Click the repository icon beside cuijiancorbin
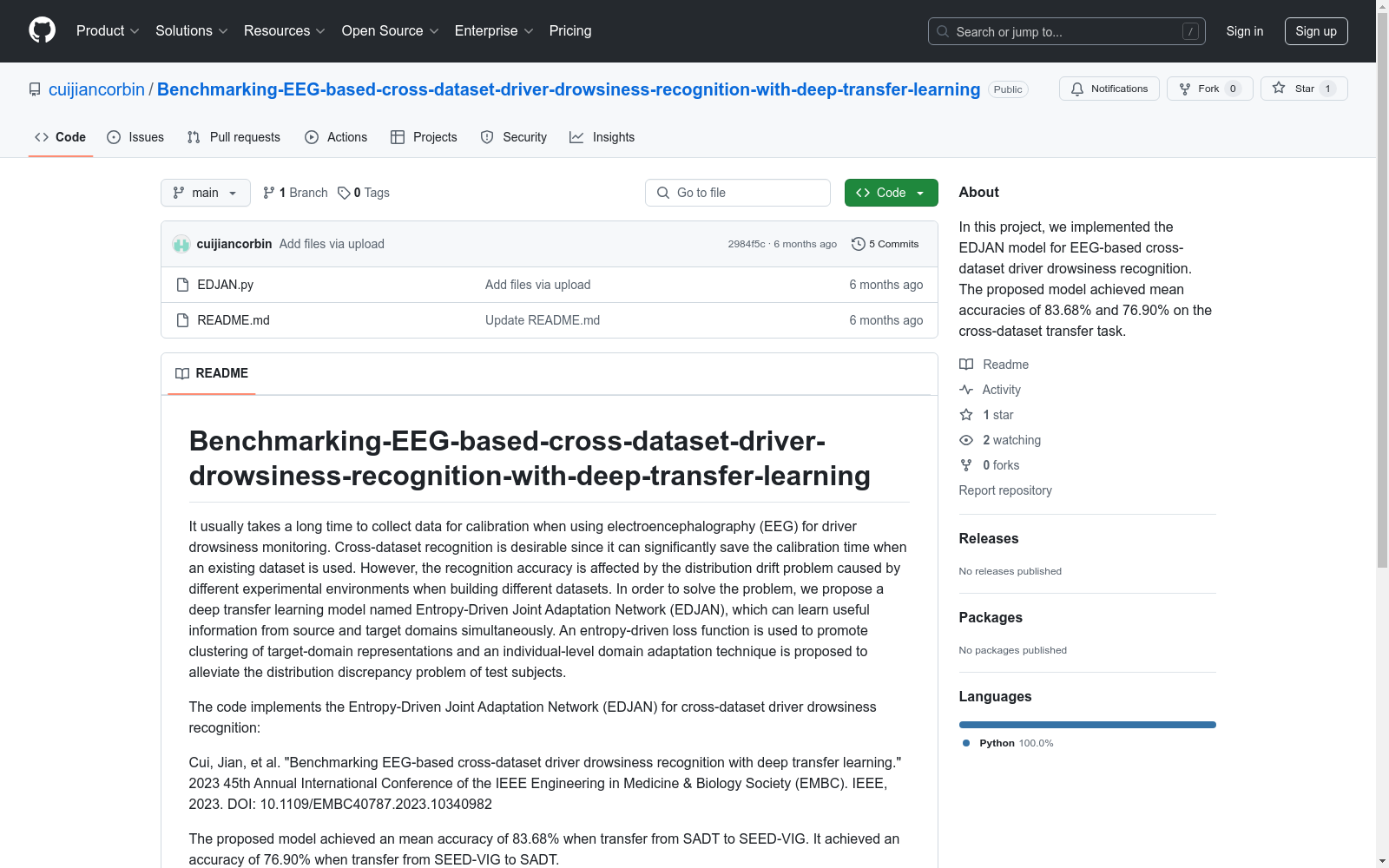Image resolution: width=1389 pixels, height=868 pixels. click(x=35, y=89)
